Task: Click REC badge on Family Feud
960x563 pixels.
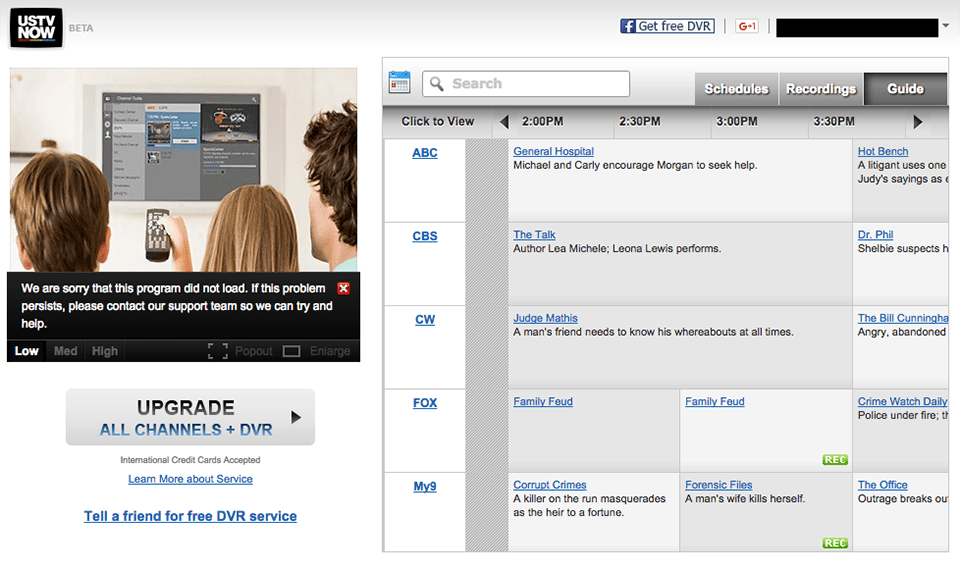Action: (835, 460)
